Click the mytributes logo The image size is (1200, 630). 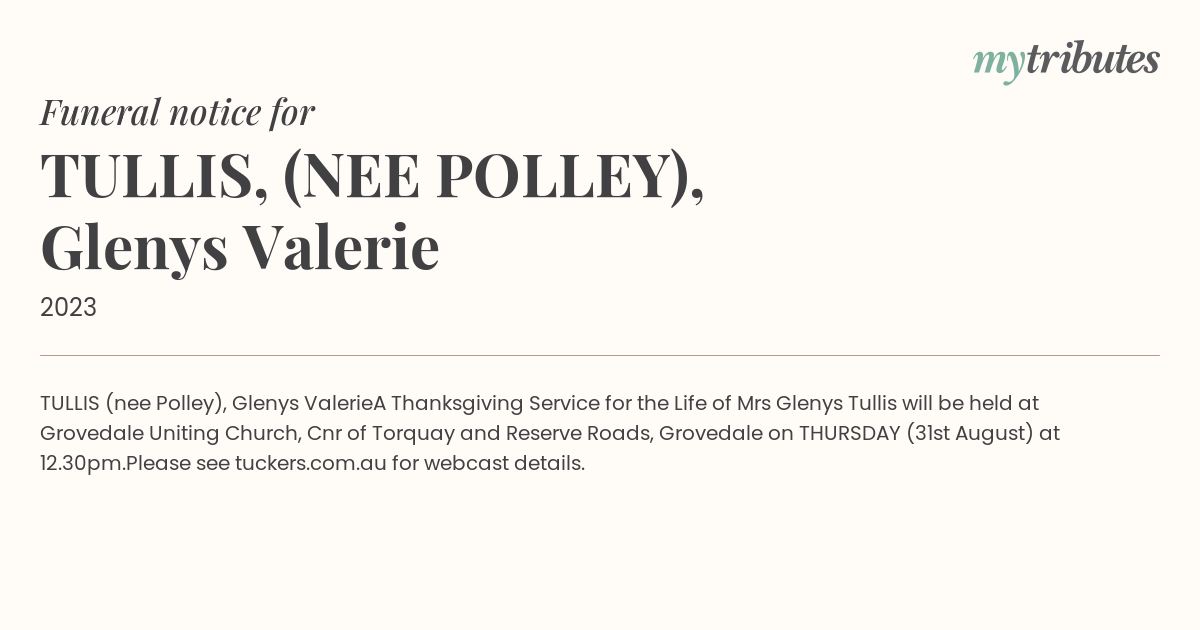(1066, 61)
